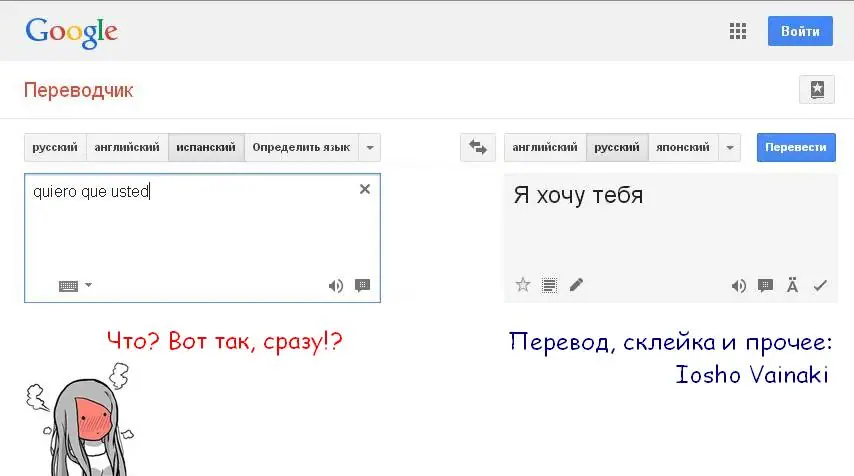Switch source language to английский

tap(127, 148)
